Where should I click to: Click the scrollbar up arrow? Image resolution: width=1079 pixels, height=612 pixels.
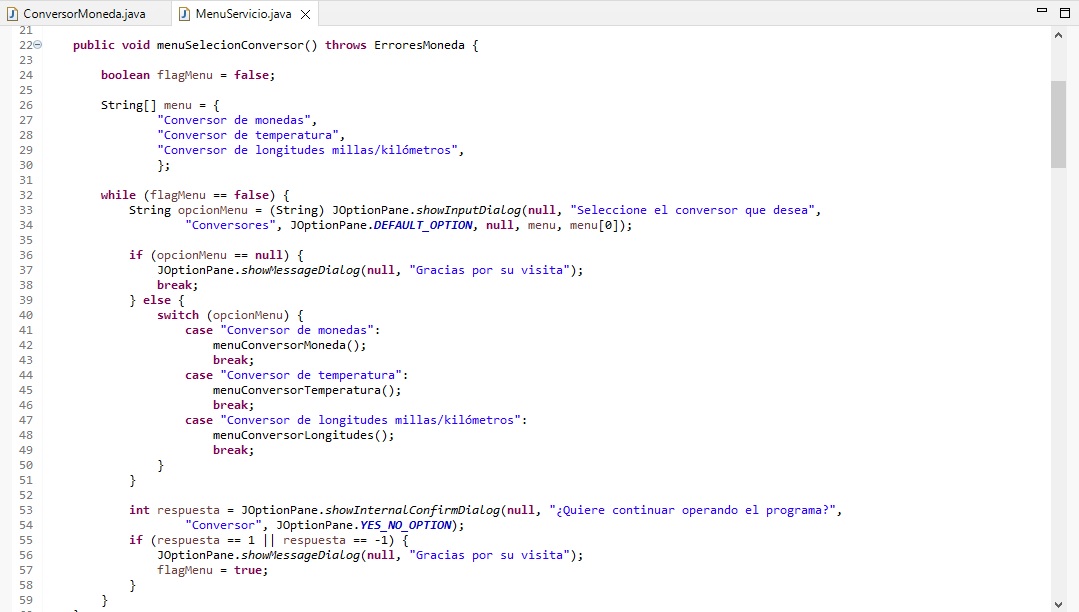tap(1058, 35)
